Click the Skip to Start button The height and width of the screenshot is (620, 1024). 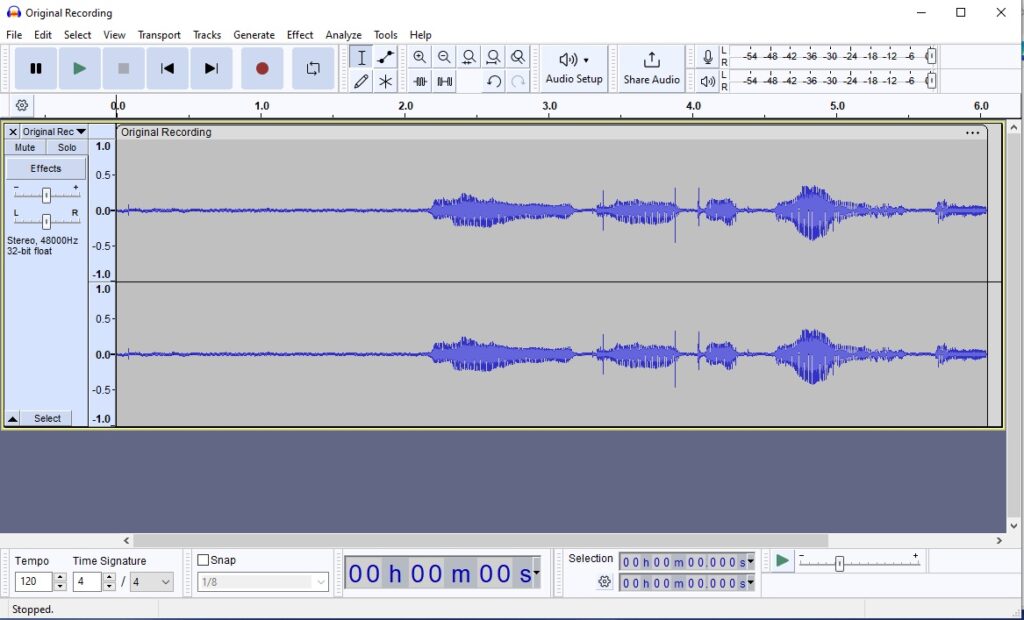coord(168,69)
